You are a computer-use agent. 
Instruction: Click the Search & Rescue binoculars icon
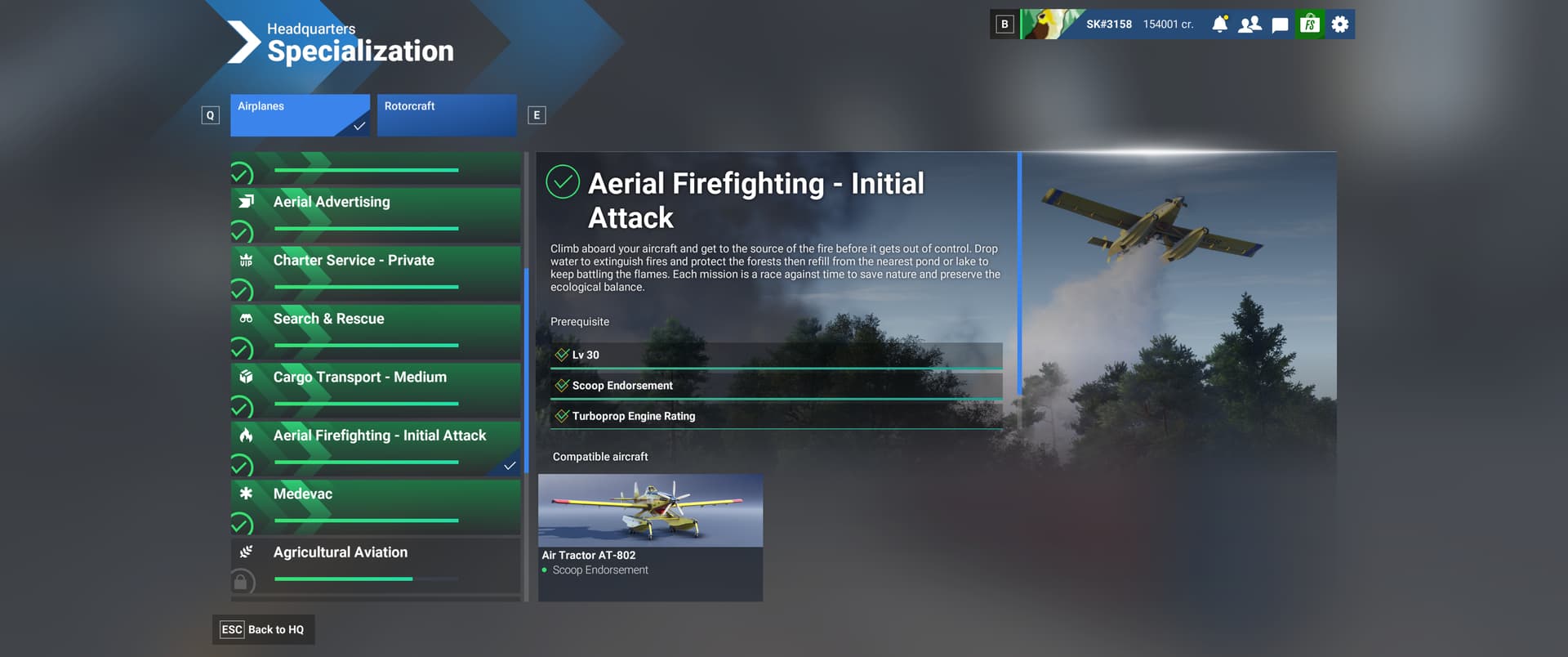246,319
